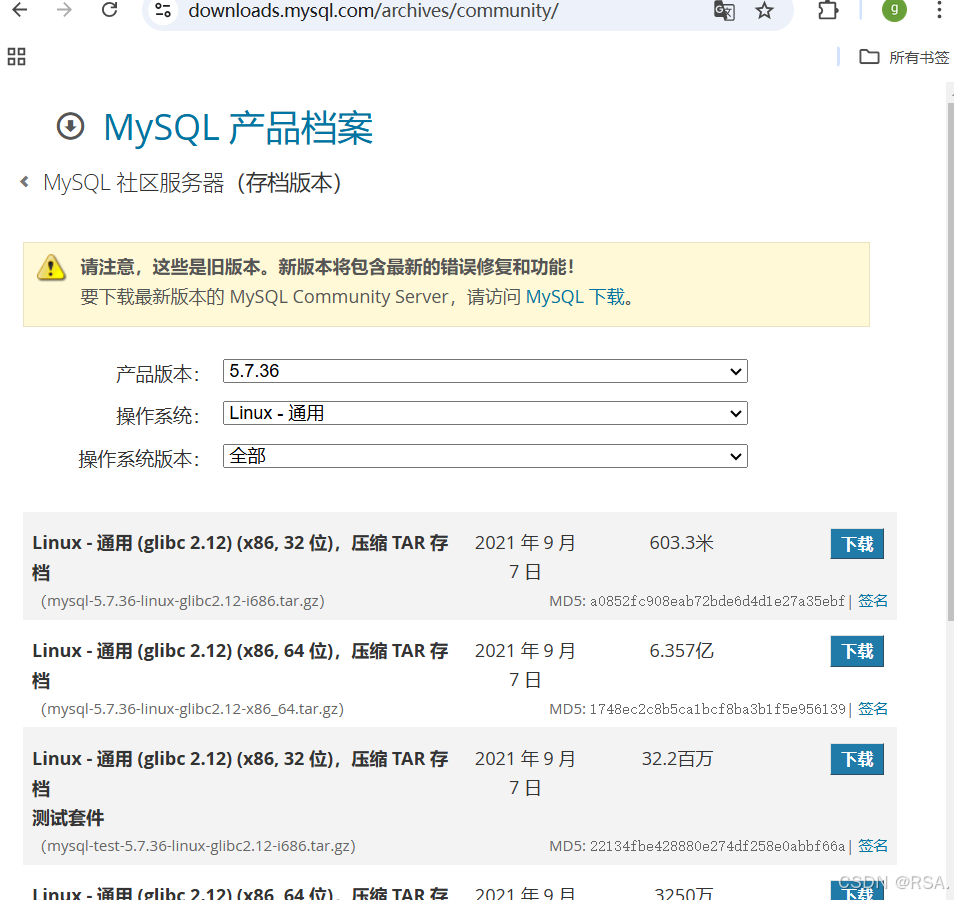Screen dimensions: 954x900
Task: Download mysql-5.7.36-linux-glibc2.12-i686.tar.gz
Action: 857,544
